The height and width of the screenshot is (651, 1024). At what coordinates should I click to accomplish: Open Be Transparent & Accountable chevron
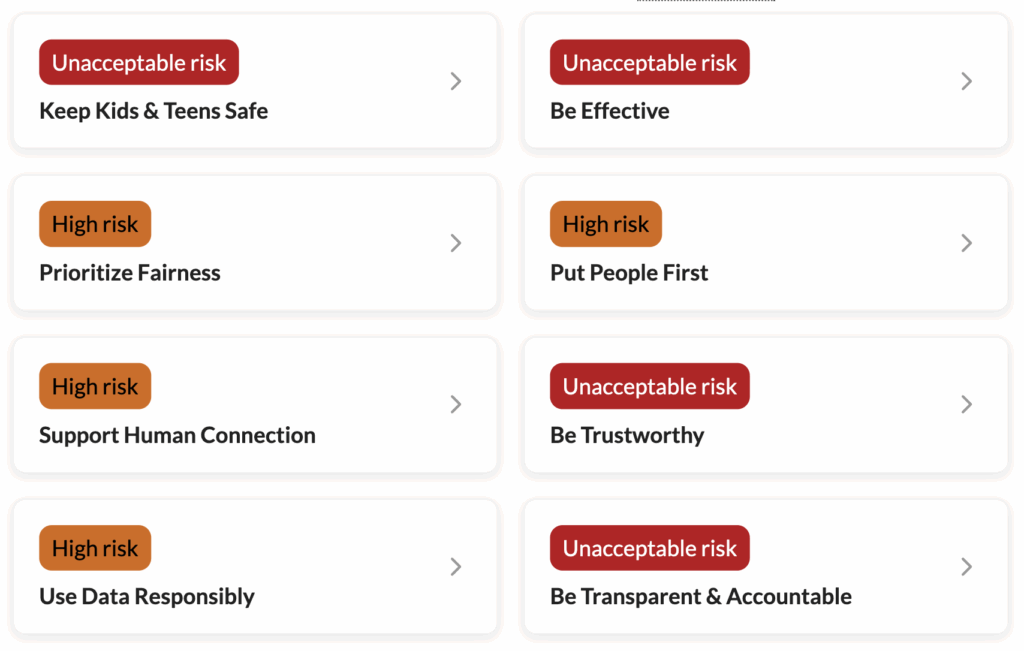(966, 567)
